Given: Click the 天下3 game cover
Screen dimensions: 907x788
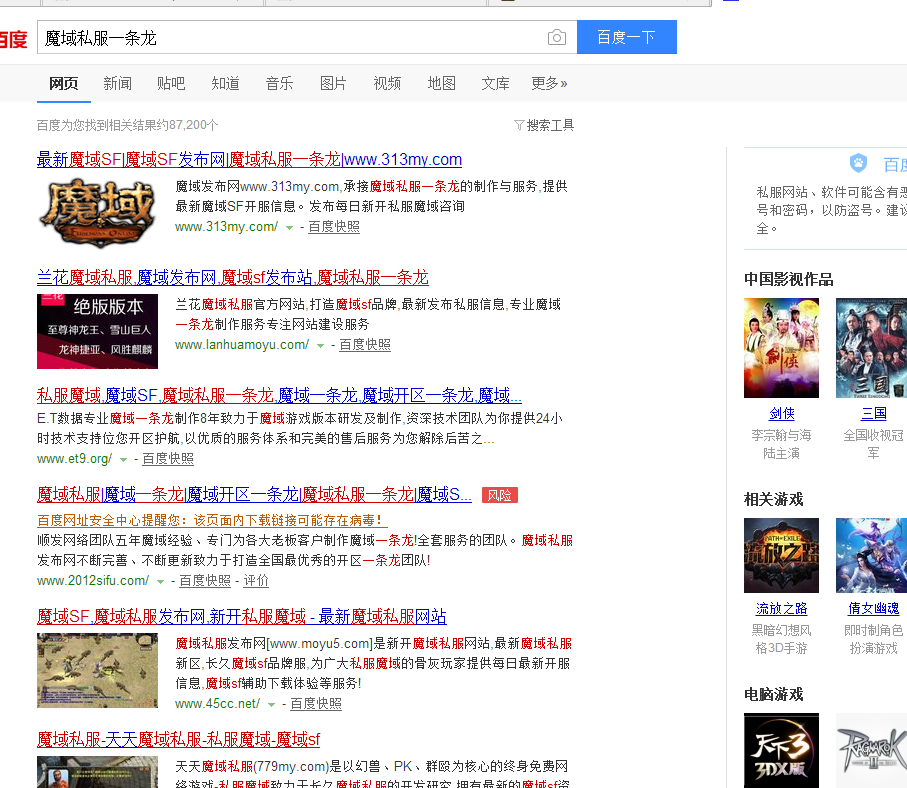Looking at the screenshot, I should coord(781,750).
